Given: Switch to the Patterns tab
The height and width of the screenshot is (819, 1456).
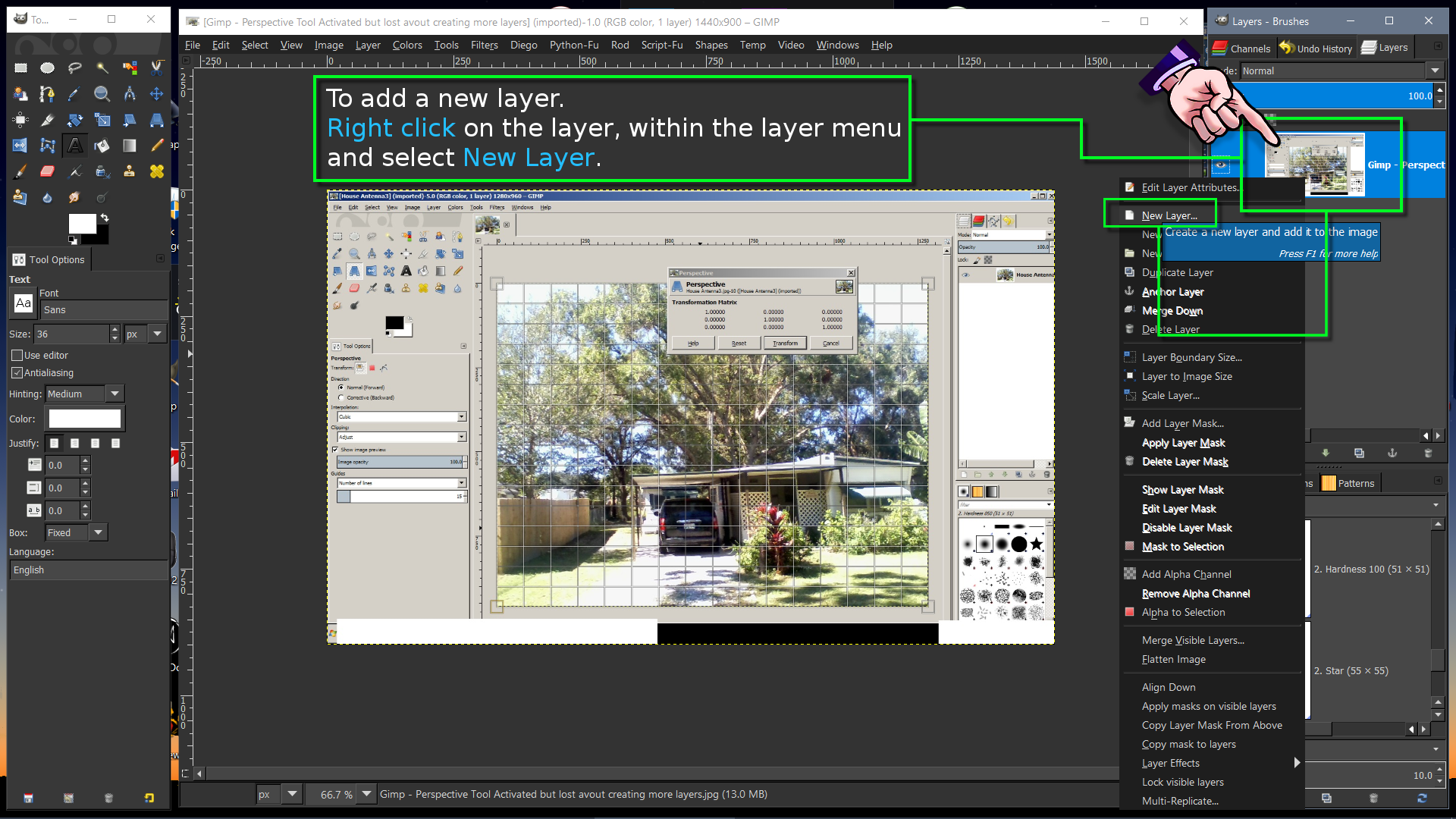Looking at the screenshot, I should [1348, 483].
